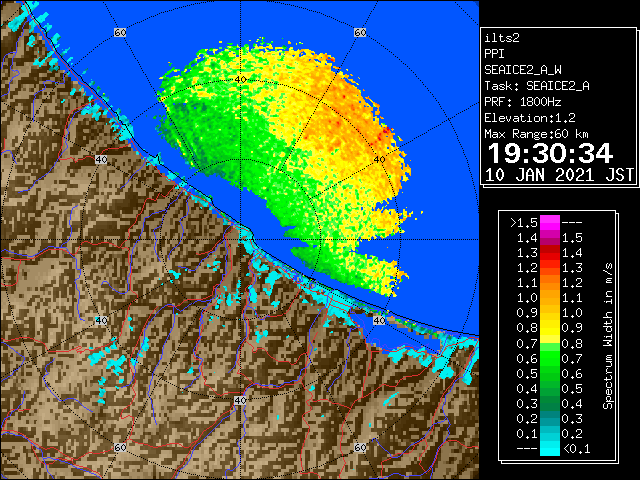This screenshot has height=480, width=640.
Task: Select the 'PPI' scan type label
Action: tap(494, 54)
